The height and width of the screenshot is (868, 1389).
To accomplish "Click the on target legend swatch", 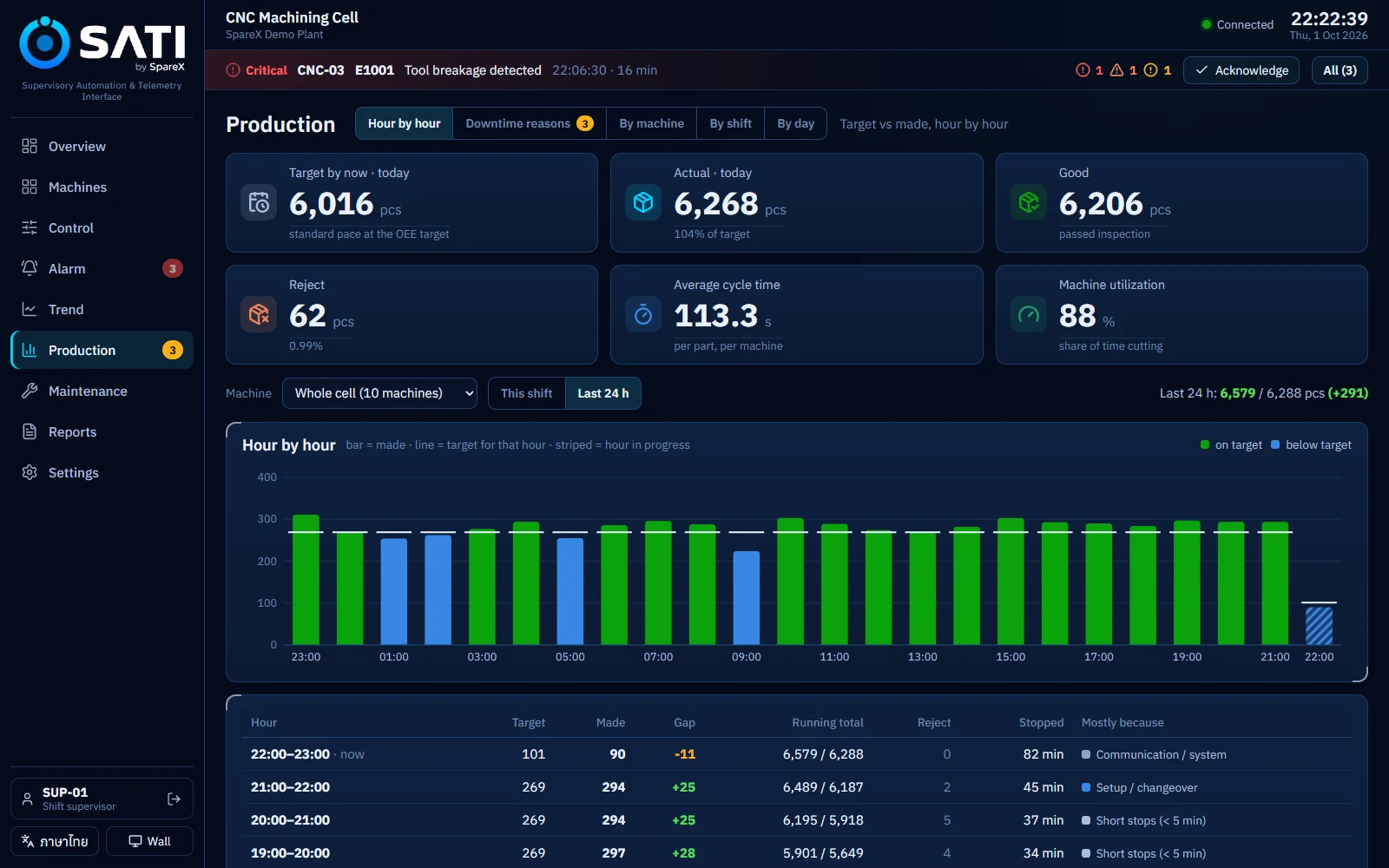I will [x=1205, y=444].
